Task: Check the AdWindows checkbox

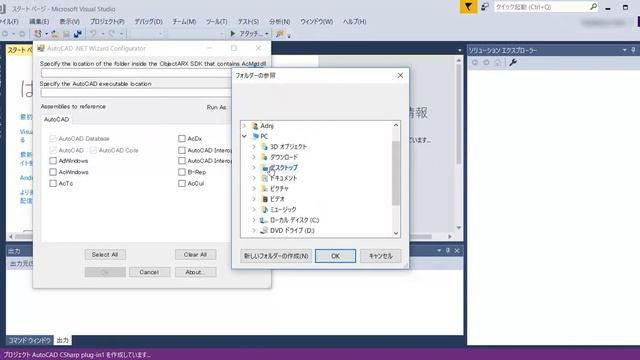Action: tap(53, 161)
